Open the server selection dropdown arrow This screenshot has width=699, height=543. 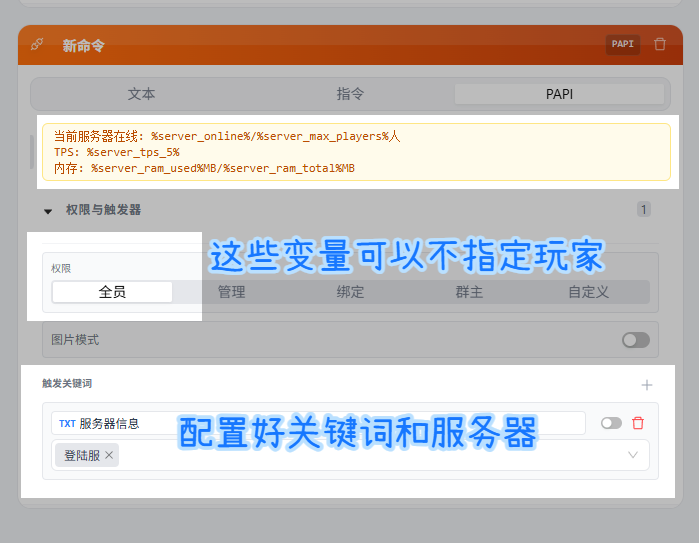(632, 455)
